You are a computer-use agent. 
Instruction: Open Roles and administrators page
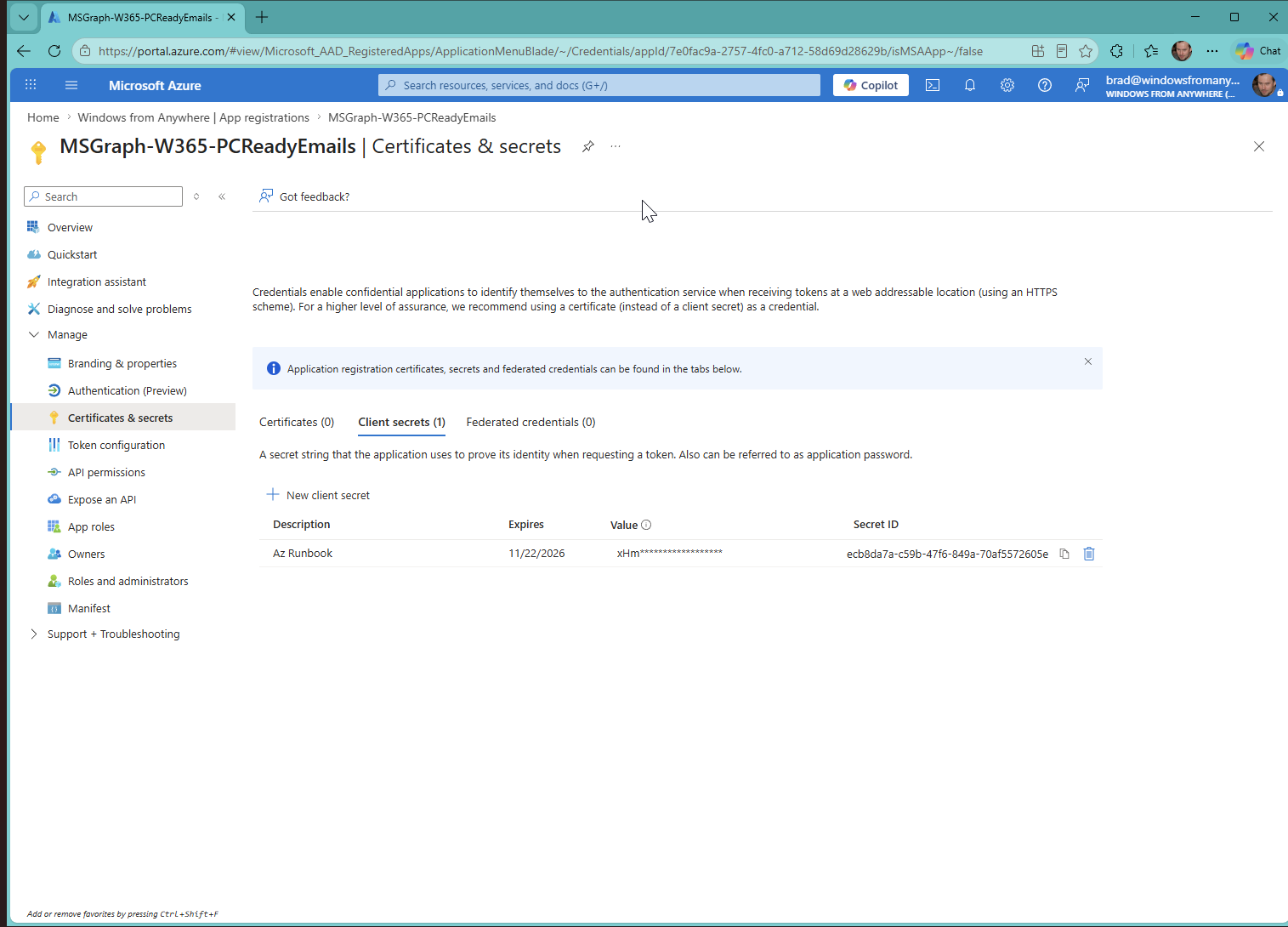pyautogui.click(x=128, y=581)
